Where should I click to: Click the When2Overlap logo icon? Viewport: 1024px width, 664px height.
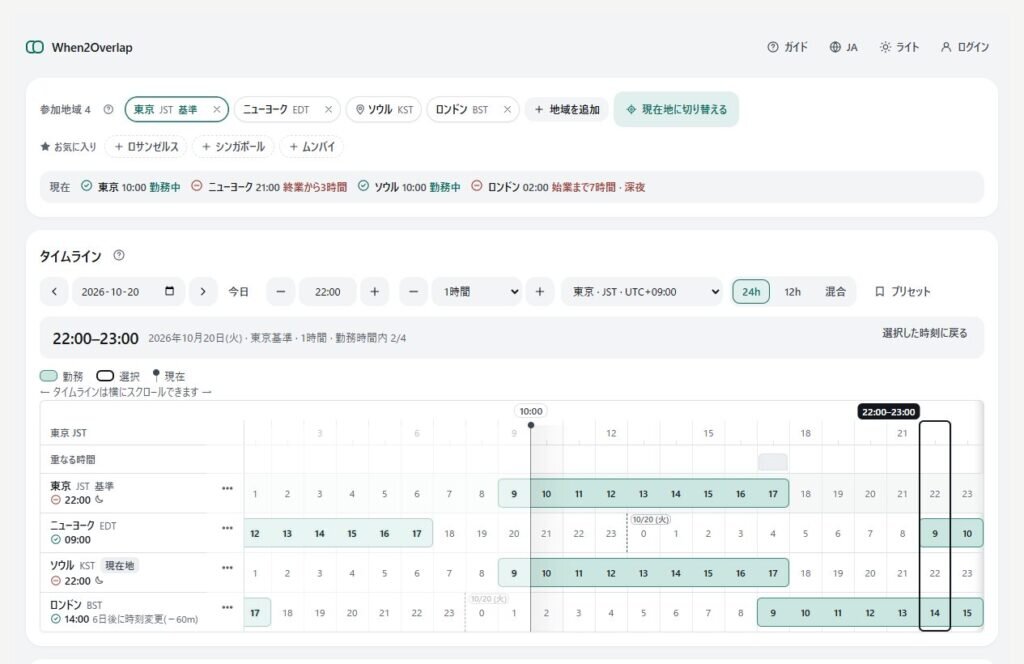pyautogui.click(x=35, y=47)
